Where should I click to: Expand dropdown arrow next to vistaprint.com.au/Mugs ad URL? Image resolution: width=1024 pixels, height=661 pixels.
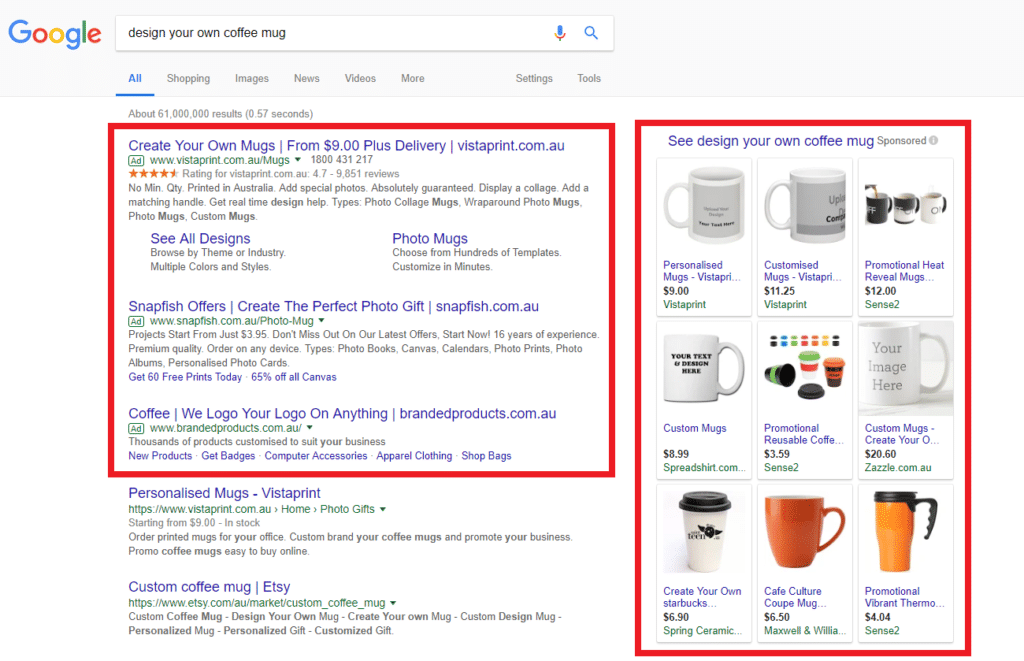(x=298, y=160)
